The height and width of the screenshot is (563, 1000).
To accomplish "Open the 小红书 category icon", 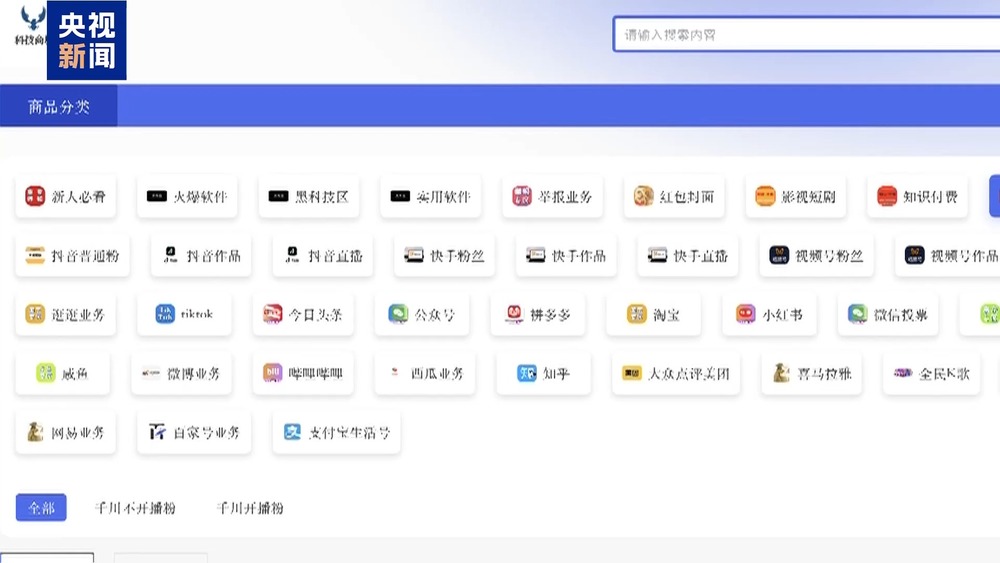I will 746,314.
